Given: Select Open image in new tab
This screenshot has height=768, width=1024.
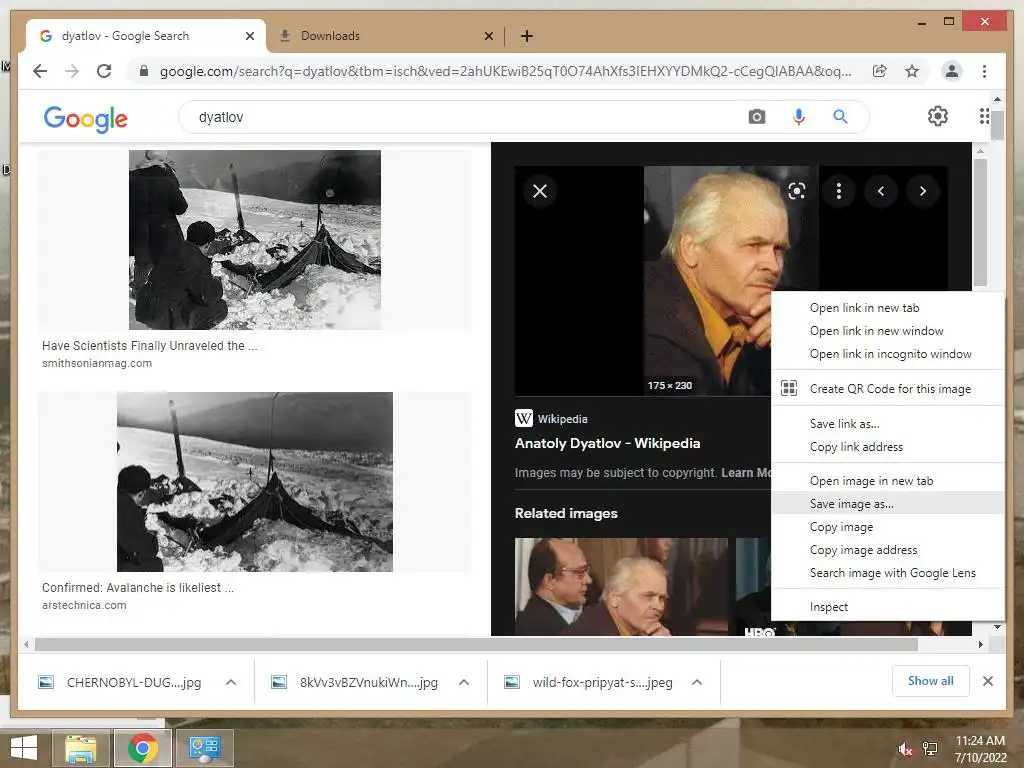Looking at the screenshot, I should (888, 481).
